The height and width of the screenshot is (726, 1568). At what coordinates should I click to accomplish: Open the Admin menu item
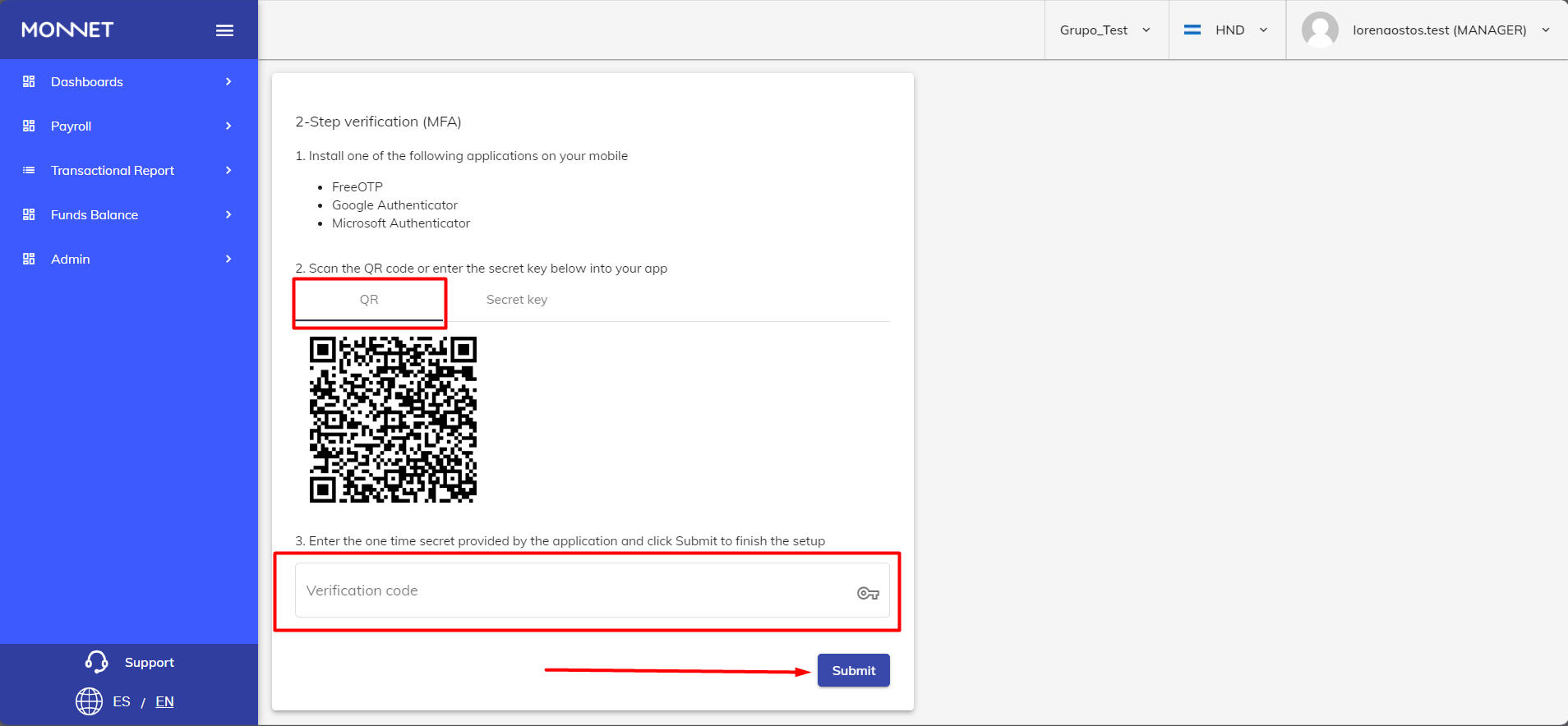point(129,259)
